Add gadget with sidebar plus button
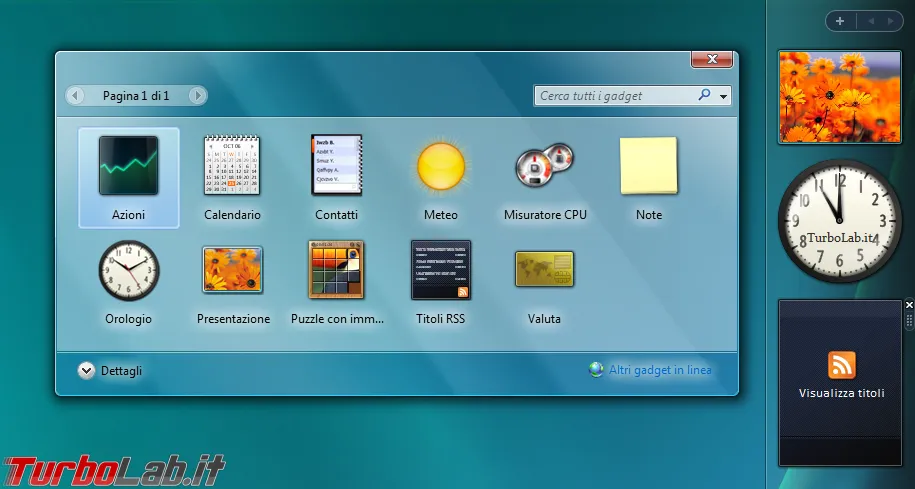The width and height of the screenshot is (915, 489). [840, 22]
